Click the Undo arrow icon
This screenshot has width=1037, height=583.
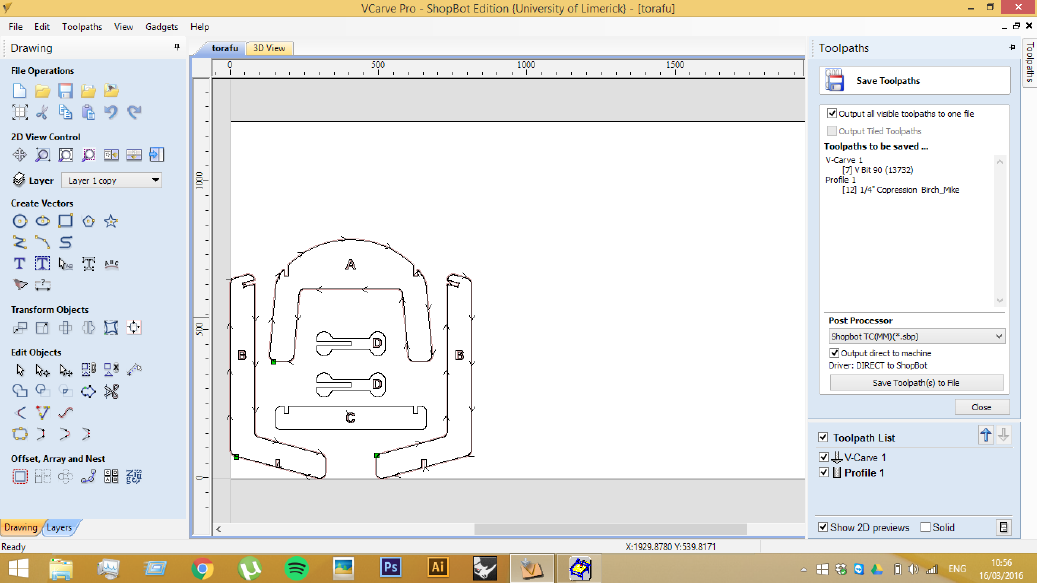click(111, 112)
